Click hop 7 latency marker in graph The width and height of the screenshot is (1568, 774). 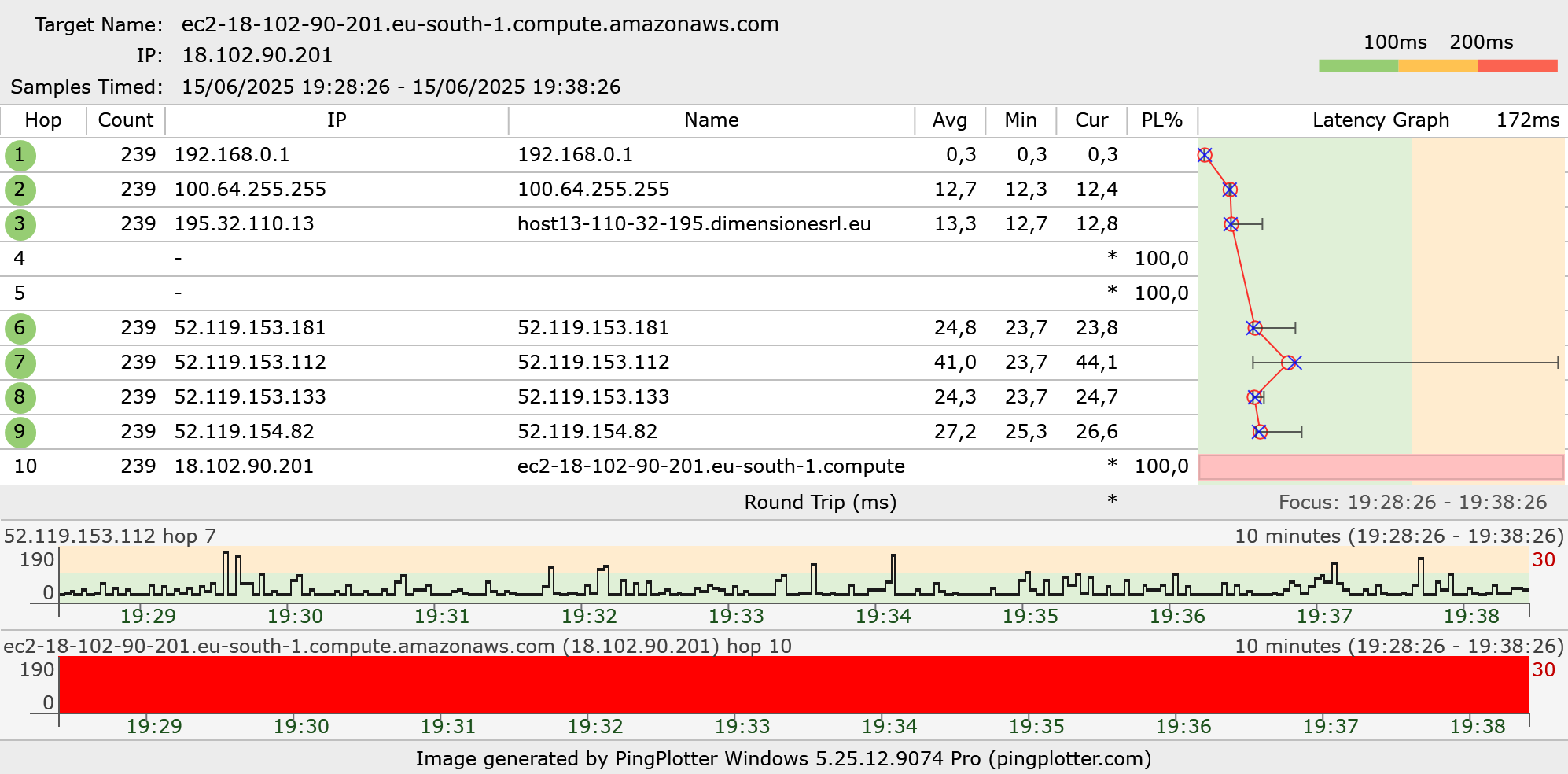[x=1288, y=363]
